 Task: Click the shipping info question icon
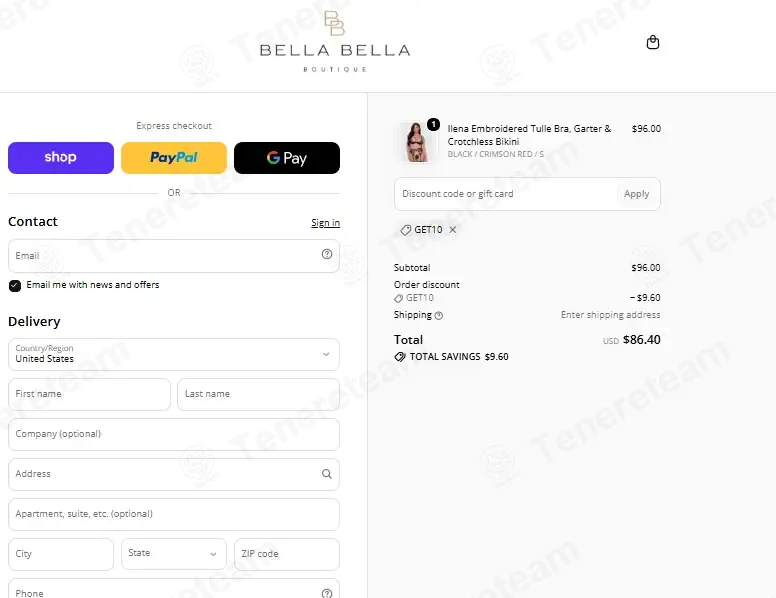coord(438,315)
